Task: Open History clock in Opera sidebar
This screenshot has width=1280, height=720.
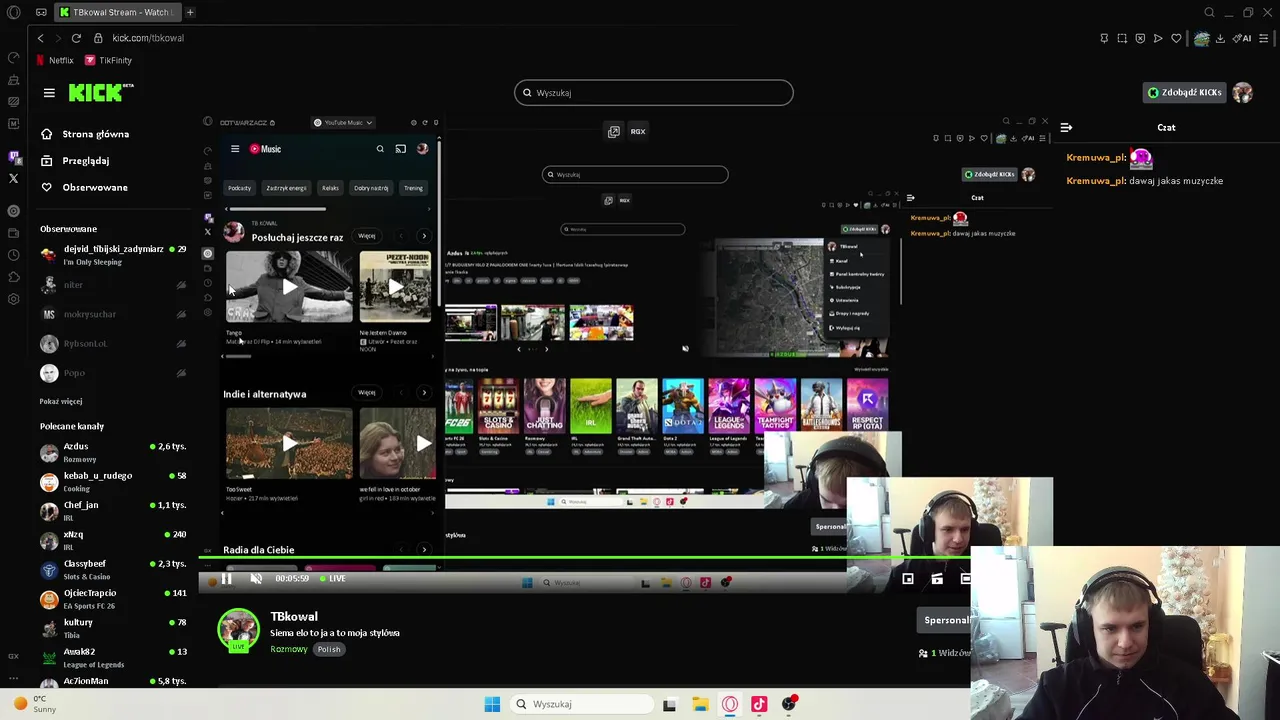Action: coord(13,255)
